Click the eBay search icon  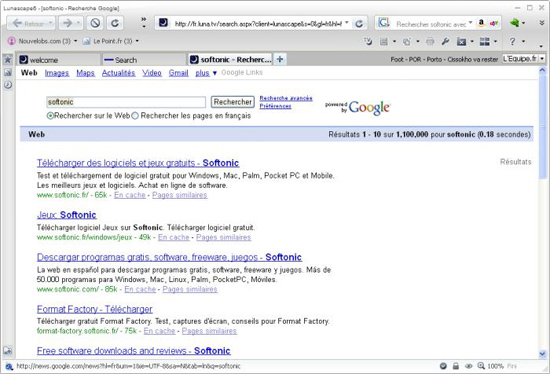click(x=494, y=24)
